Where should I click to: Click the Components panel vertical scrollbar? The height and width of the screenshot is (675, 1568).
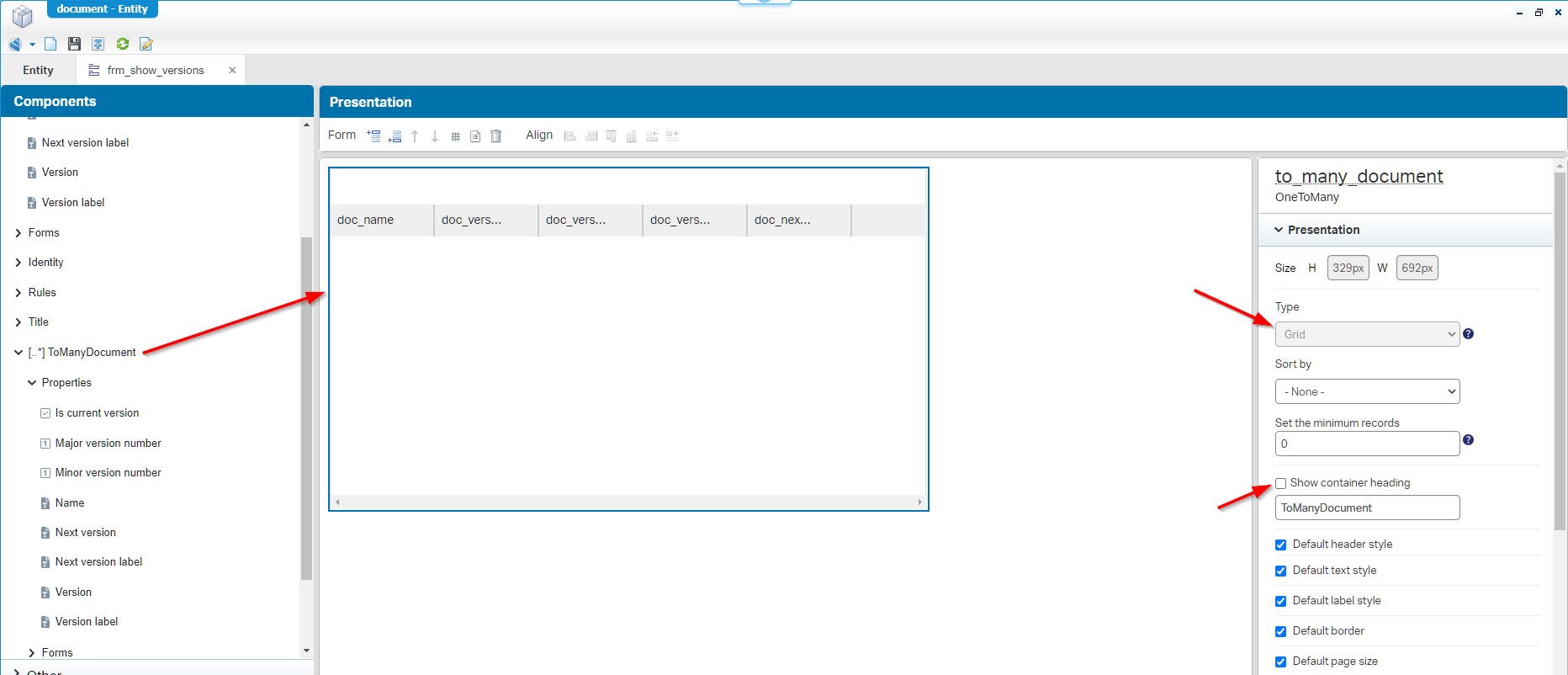[306, 408]
